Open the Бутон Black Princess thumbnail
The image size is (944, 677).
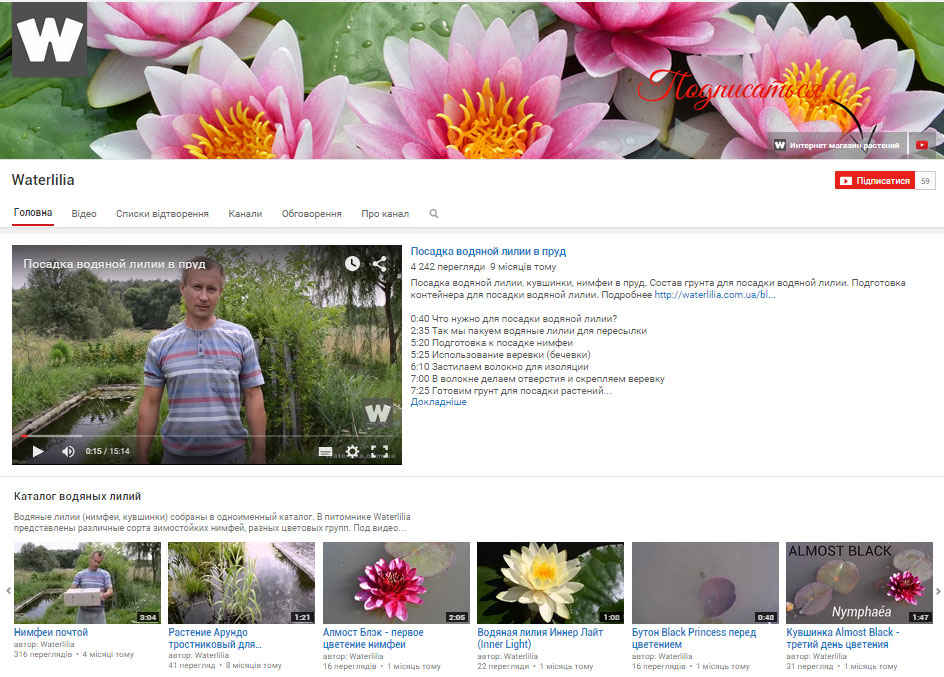(x=705, y=583)
